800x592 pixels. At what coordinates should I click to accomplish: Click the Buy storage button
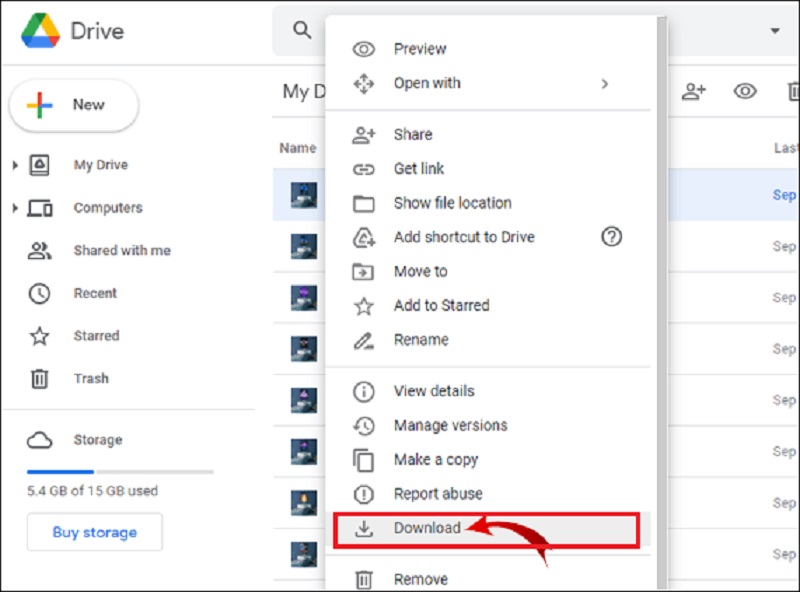pyautogui.click(x=94, y=532)
